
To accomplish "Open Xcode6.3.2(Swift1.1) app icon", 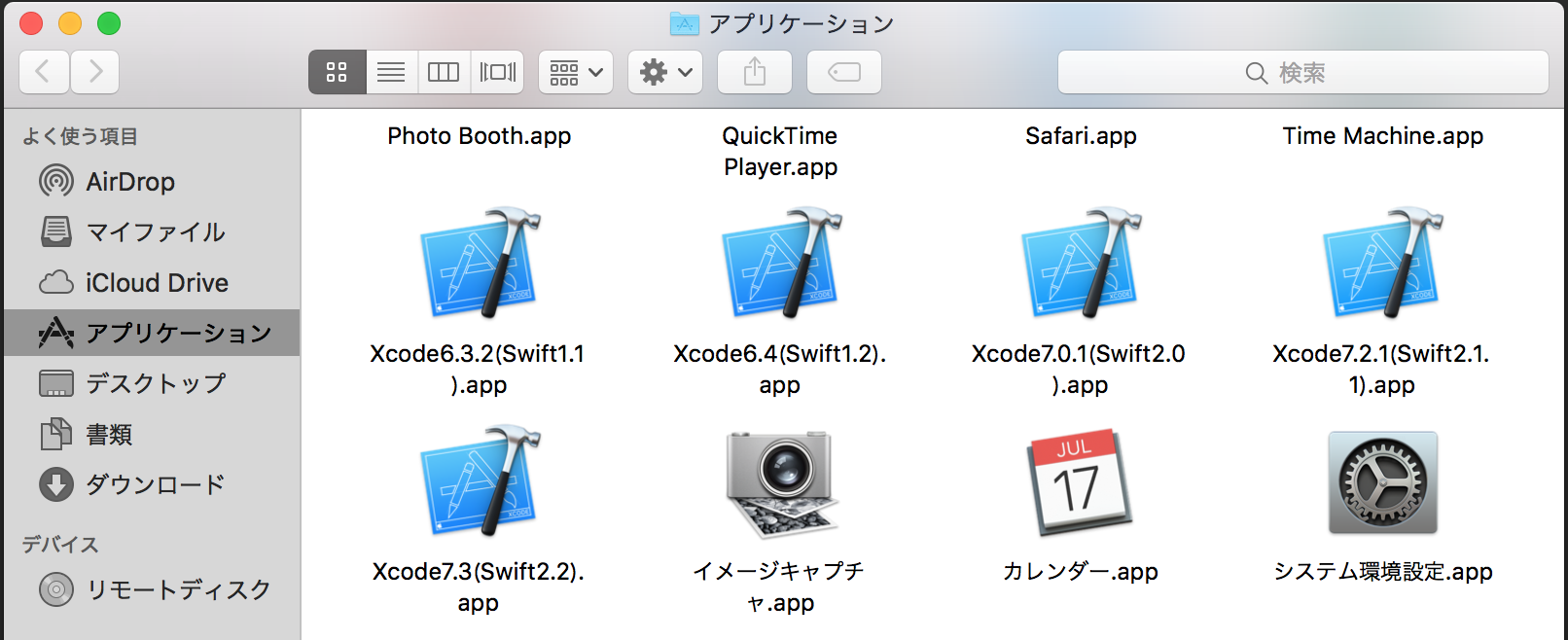I will pyautogui.click(x=479, y=263).
